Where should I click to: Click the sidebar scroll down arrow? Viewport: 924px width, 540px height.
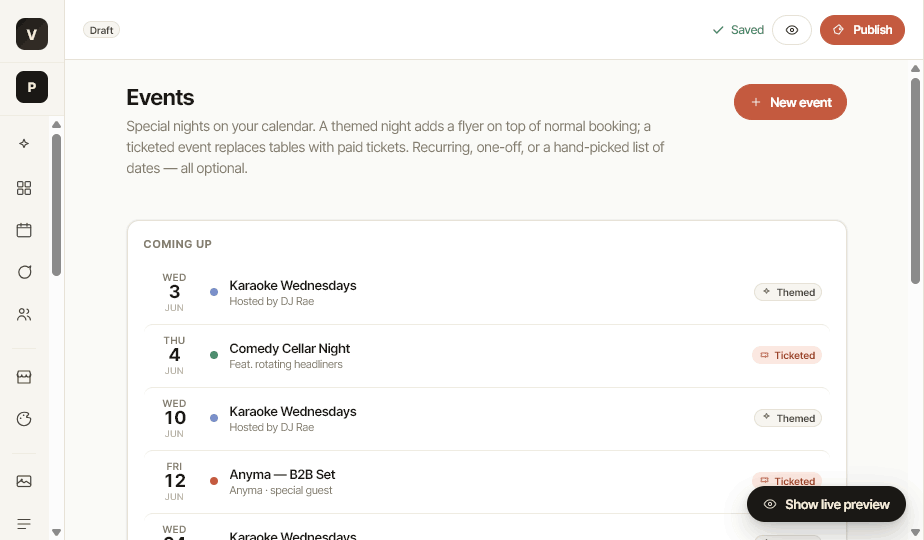click(57, 532)
